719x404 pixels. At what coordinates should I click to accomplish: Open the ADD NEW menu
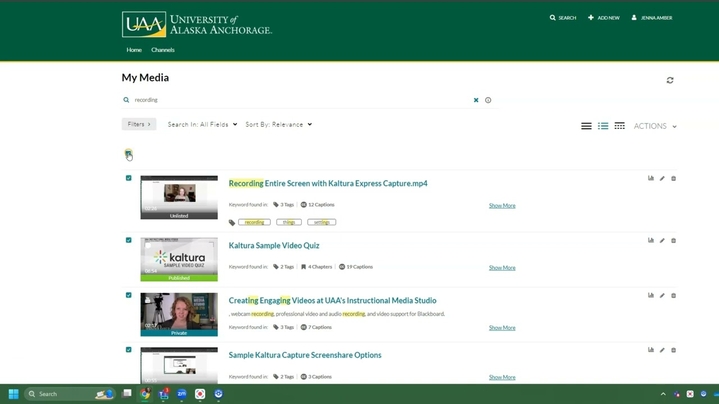603,18
